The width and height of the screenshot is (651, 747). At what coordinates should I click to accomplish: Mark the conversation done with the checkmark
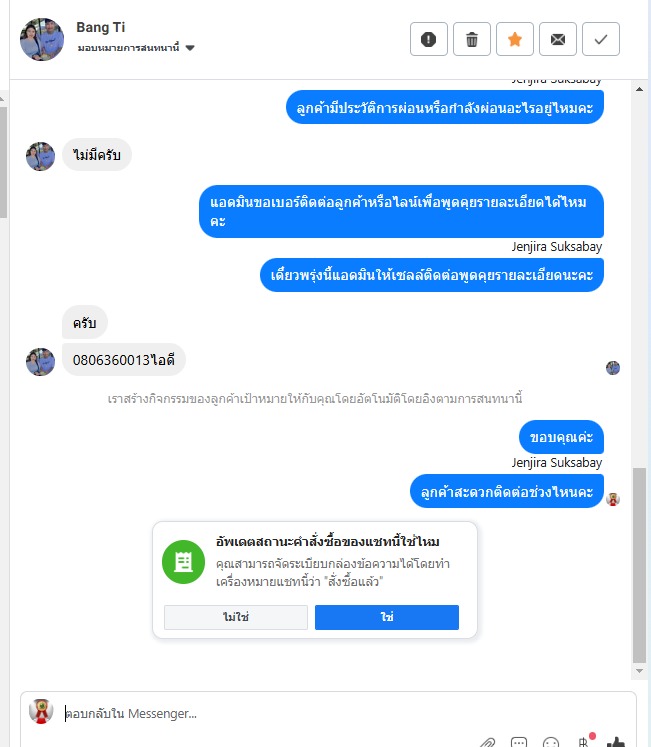[x=601, y=39]
